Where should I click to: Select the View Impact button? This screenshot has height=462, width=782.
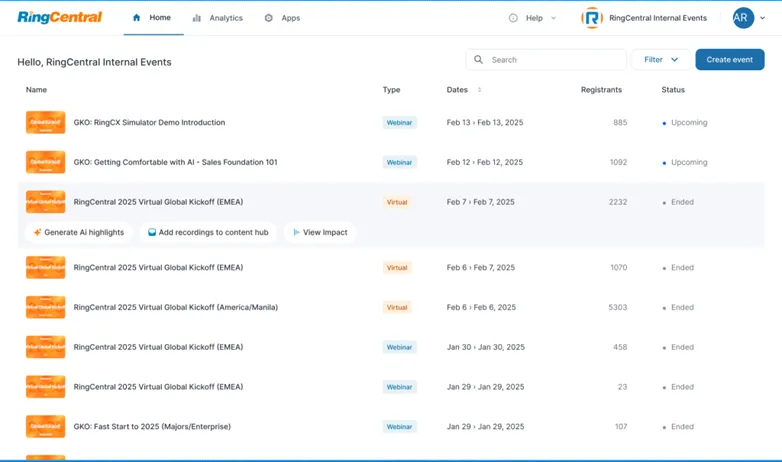point(320,232)
